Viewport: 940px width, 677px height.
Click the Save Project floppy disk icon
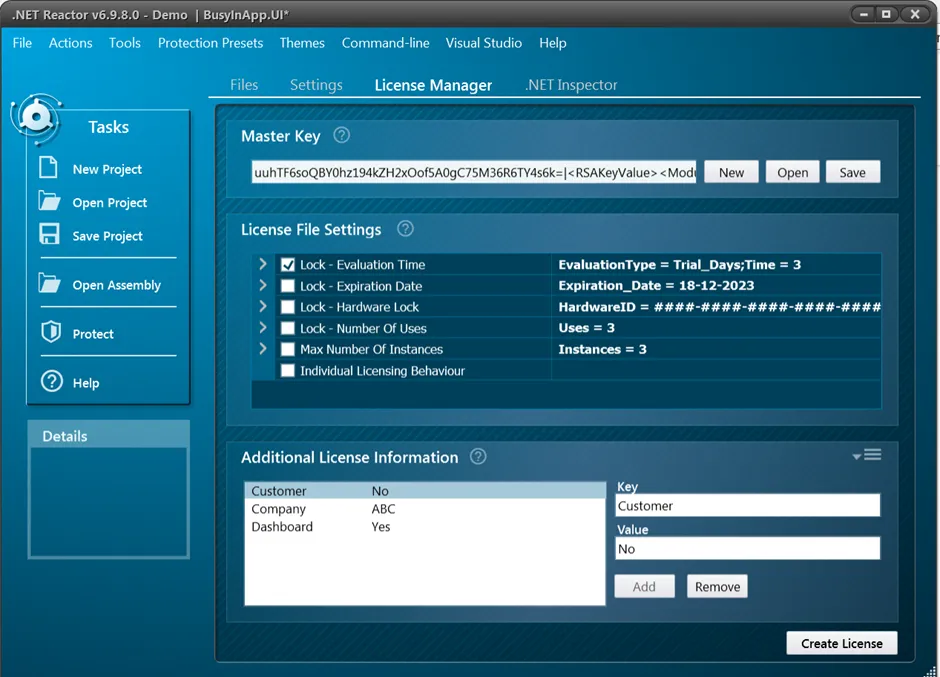tap(49, 234)
